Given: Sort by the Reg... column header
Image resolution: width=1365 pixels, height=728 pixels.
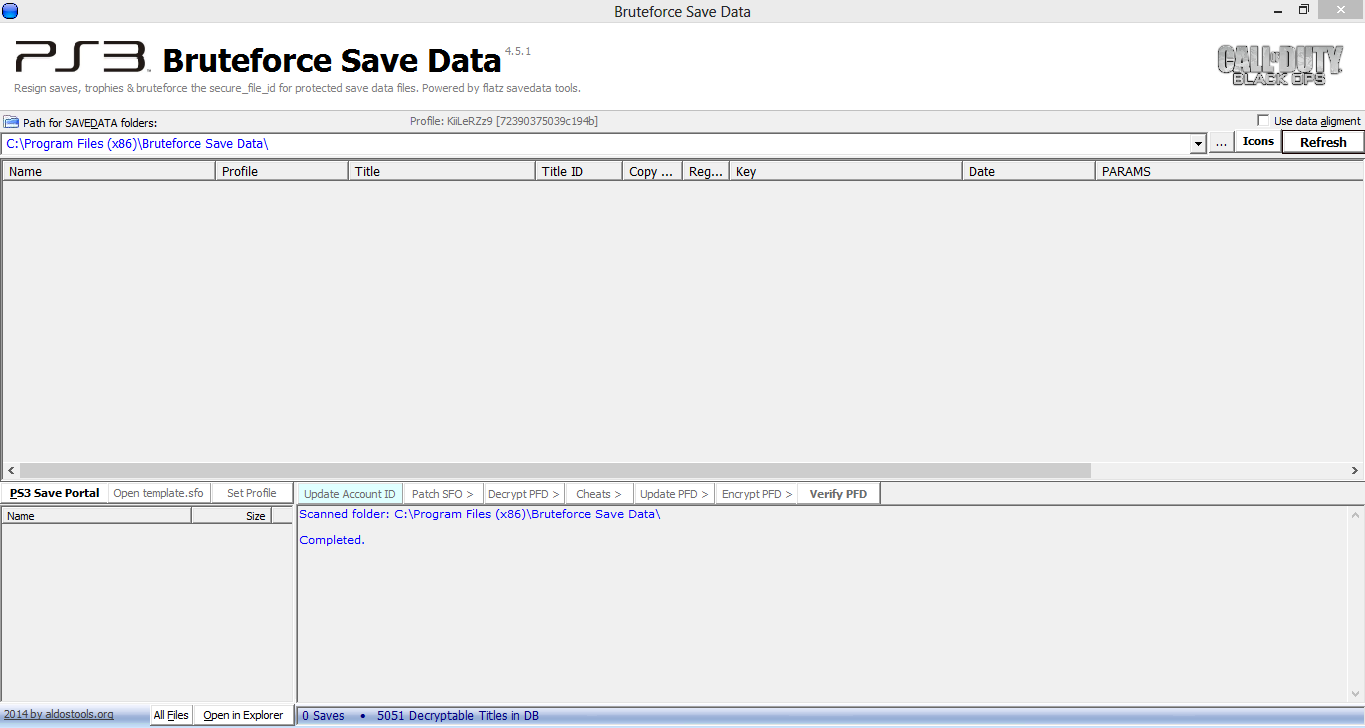Looking at the screenshot, I should [x=706, y=171].
